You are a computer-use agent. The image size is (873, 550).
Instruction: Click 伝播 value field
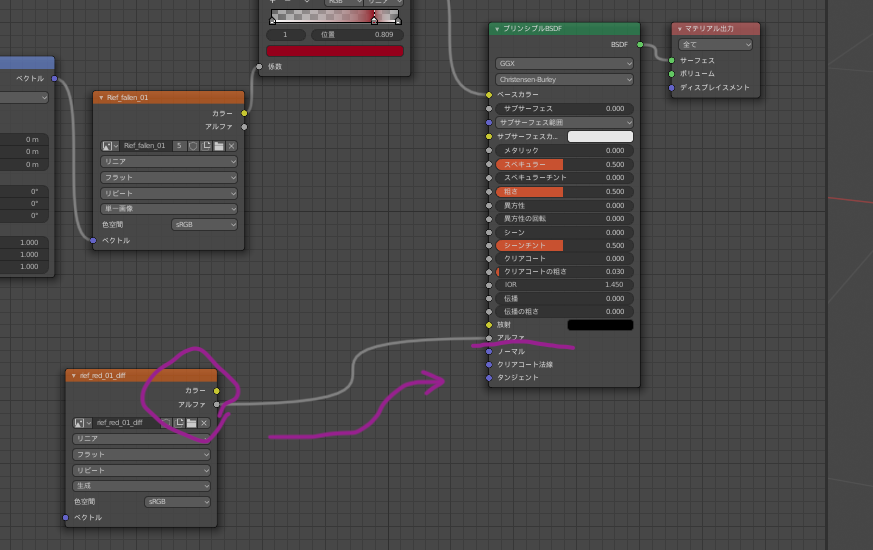click(564, 298)
